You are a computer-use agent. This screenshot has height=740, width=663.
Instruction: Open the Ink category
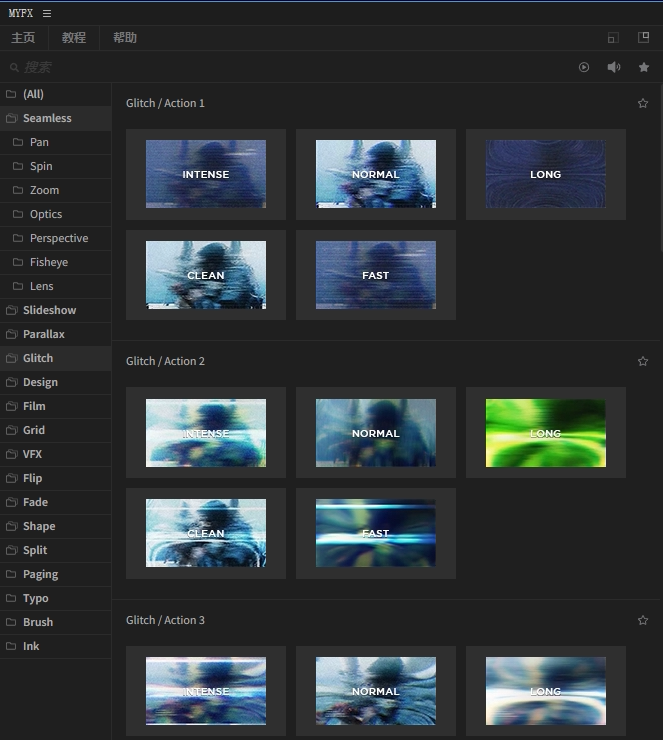56,646
